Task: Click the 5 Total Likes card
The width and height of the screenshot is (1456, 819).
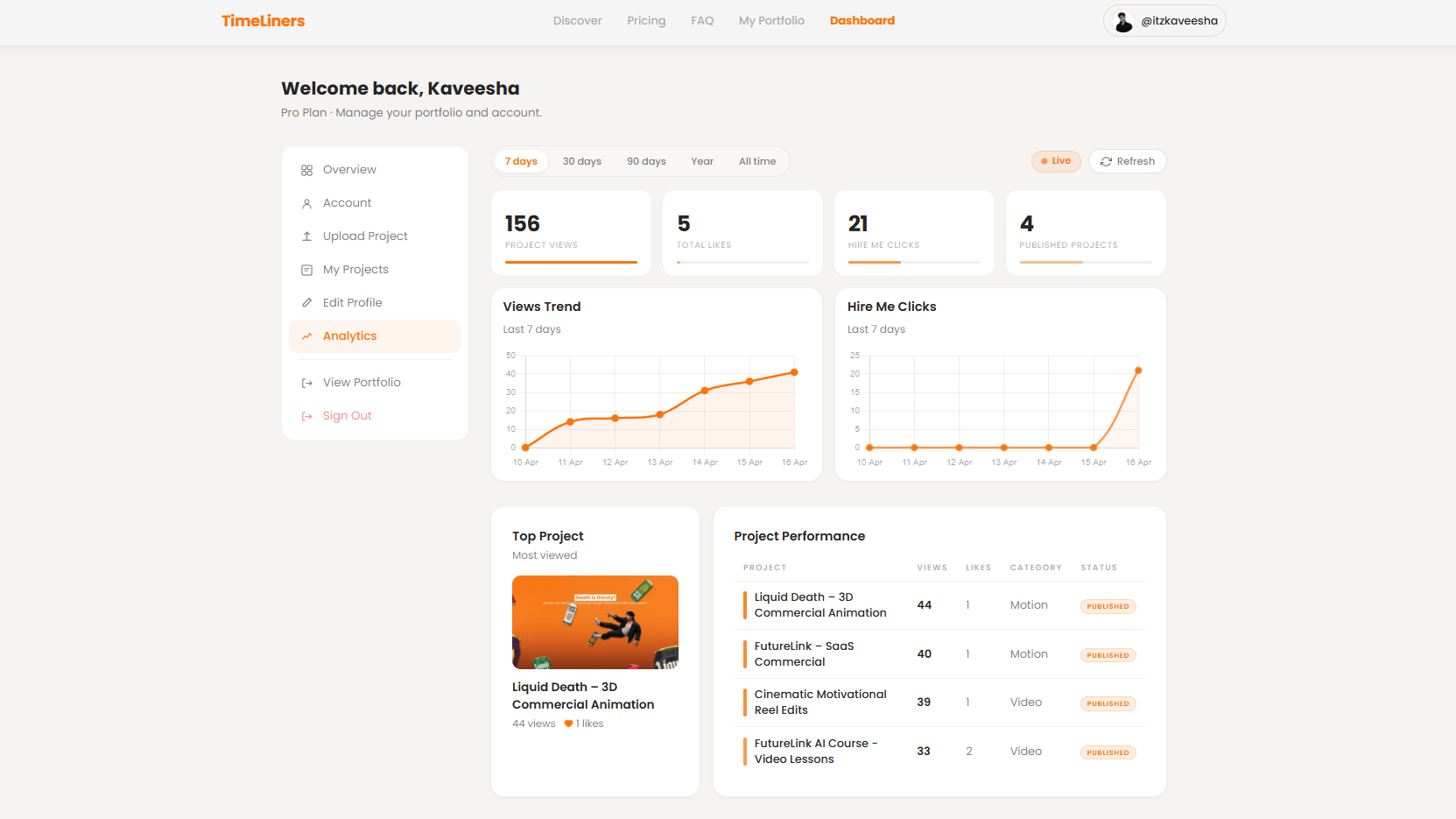Action: (x=742, y=233)
